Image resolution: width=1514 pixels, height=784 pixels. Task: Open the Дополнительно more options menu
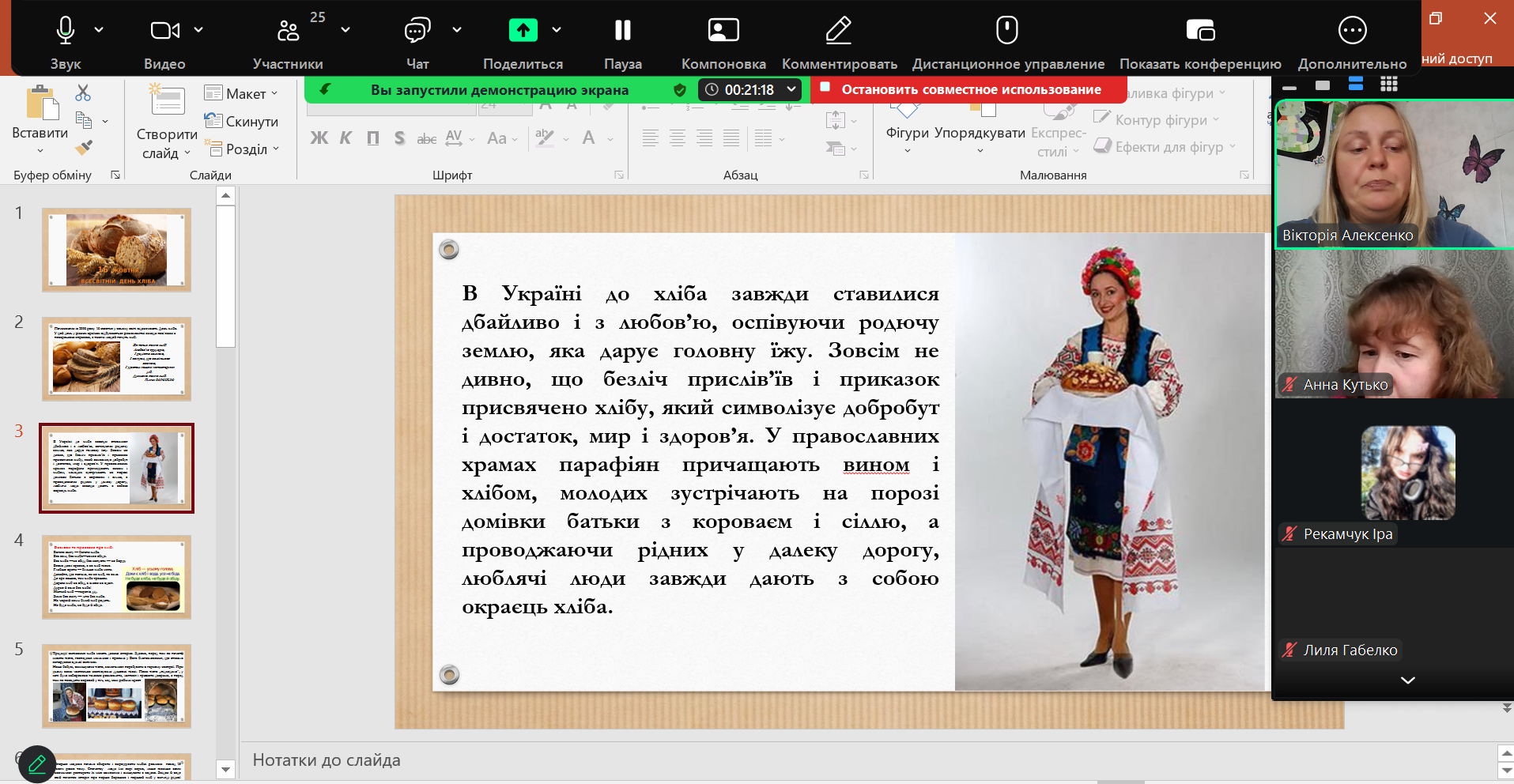[1352, 31]
